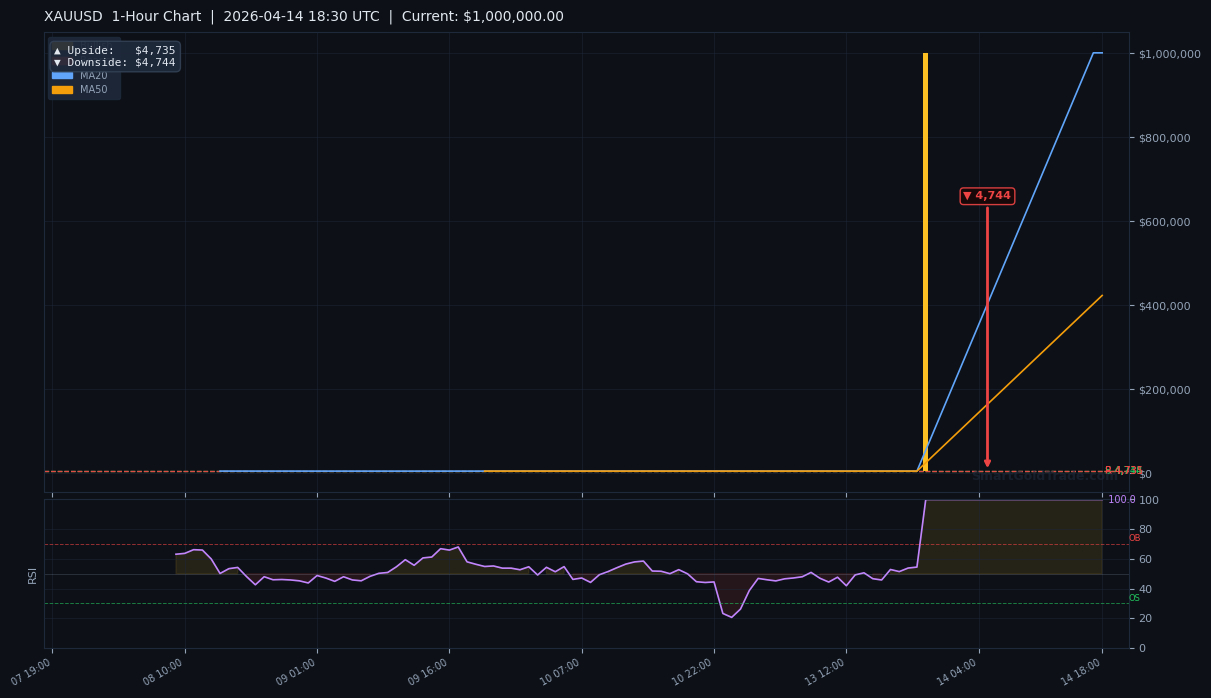Expand the Upside/Downside tooltip box

[x=113, y=56]
